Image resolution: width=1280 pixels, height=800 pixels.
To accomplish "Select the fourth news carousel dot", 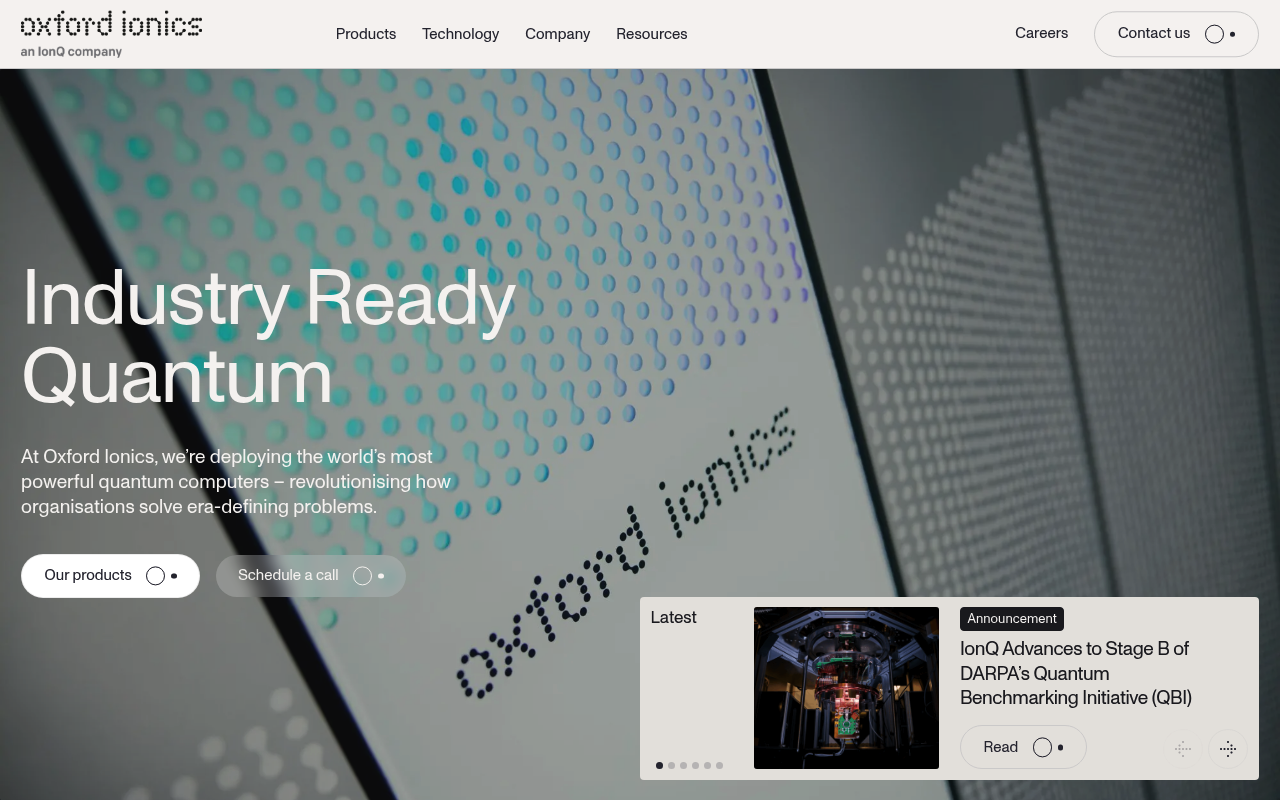I will tap(695, 766).
